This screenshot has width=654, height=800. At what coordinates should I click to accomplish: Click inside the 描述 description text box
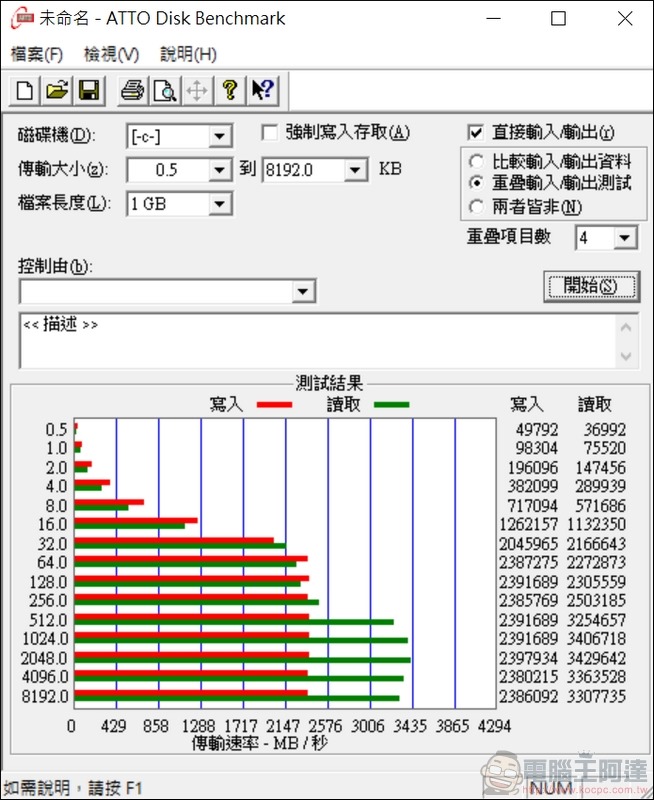pyautogui.click(x=310, y=341)
